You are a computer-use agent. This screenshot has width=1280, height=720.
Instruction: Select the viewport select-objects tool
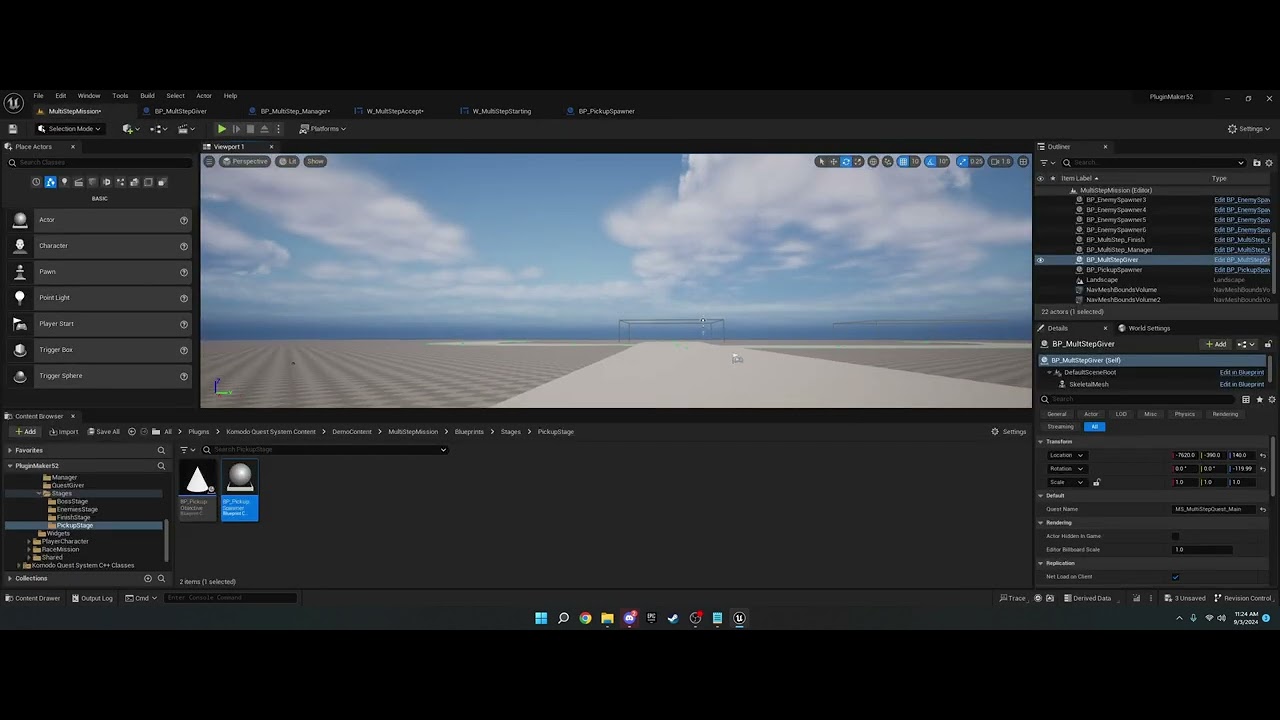click(x=821, y=161)
